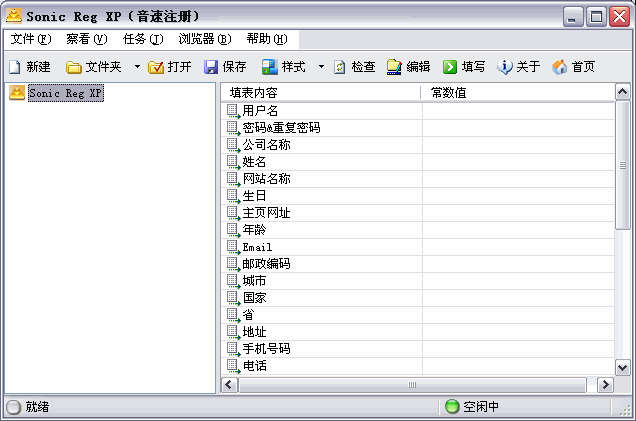Expand the 文件夹 dropdown arrow

coord(137,67)
